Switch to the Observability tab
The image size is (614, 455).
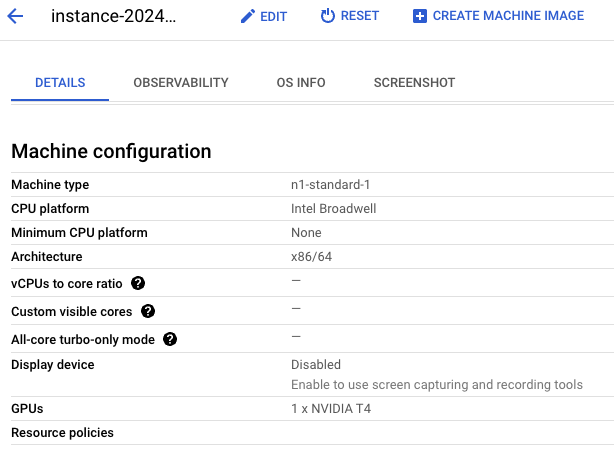point(181,83)
